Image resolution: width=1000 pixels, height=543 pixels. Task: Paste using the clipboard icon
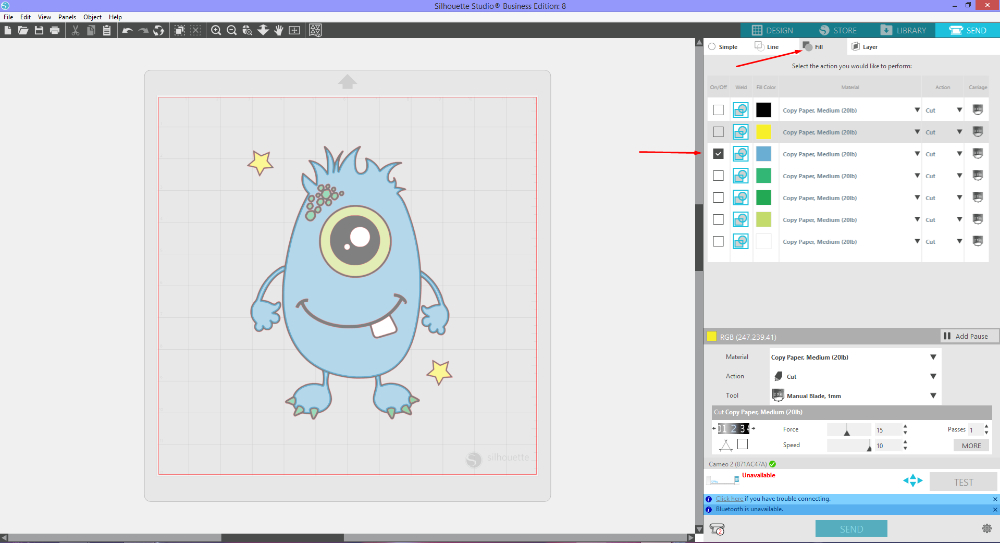click(x=107, y=30)
